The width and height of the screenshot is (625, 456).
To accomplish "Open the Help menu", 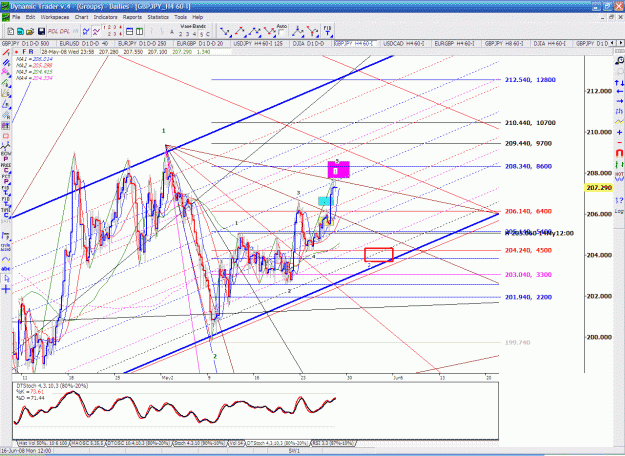I will click(x=198, y=17).
